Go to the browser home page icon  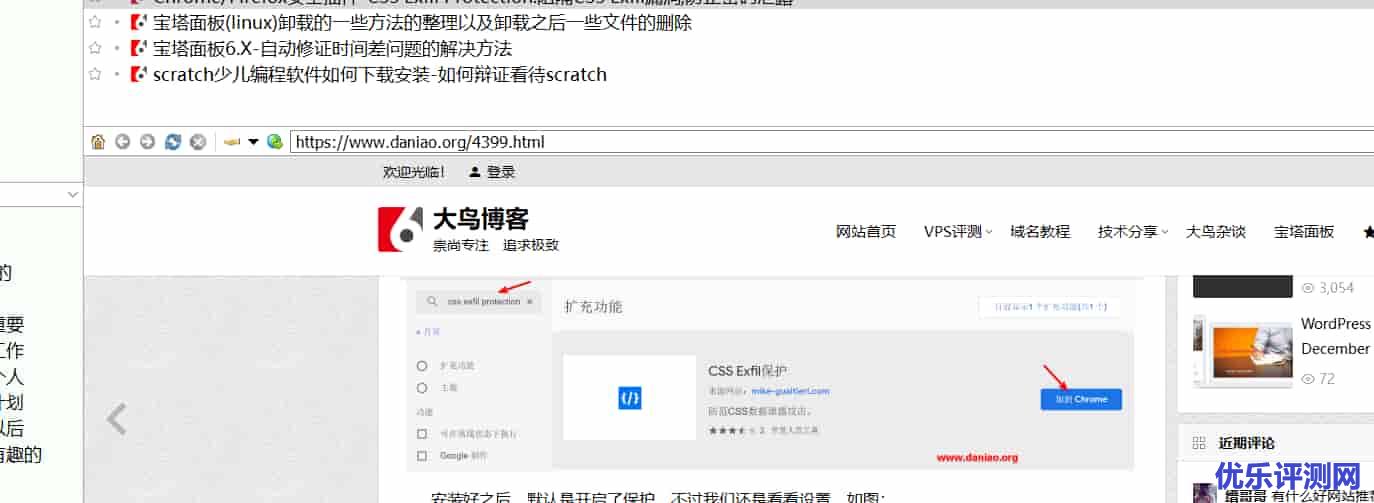[x=98, y=142]
